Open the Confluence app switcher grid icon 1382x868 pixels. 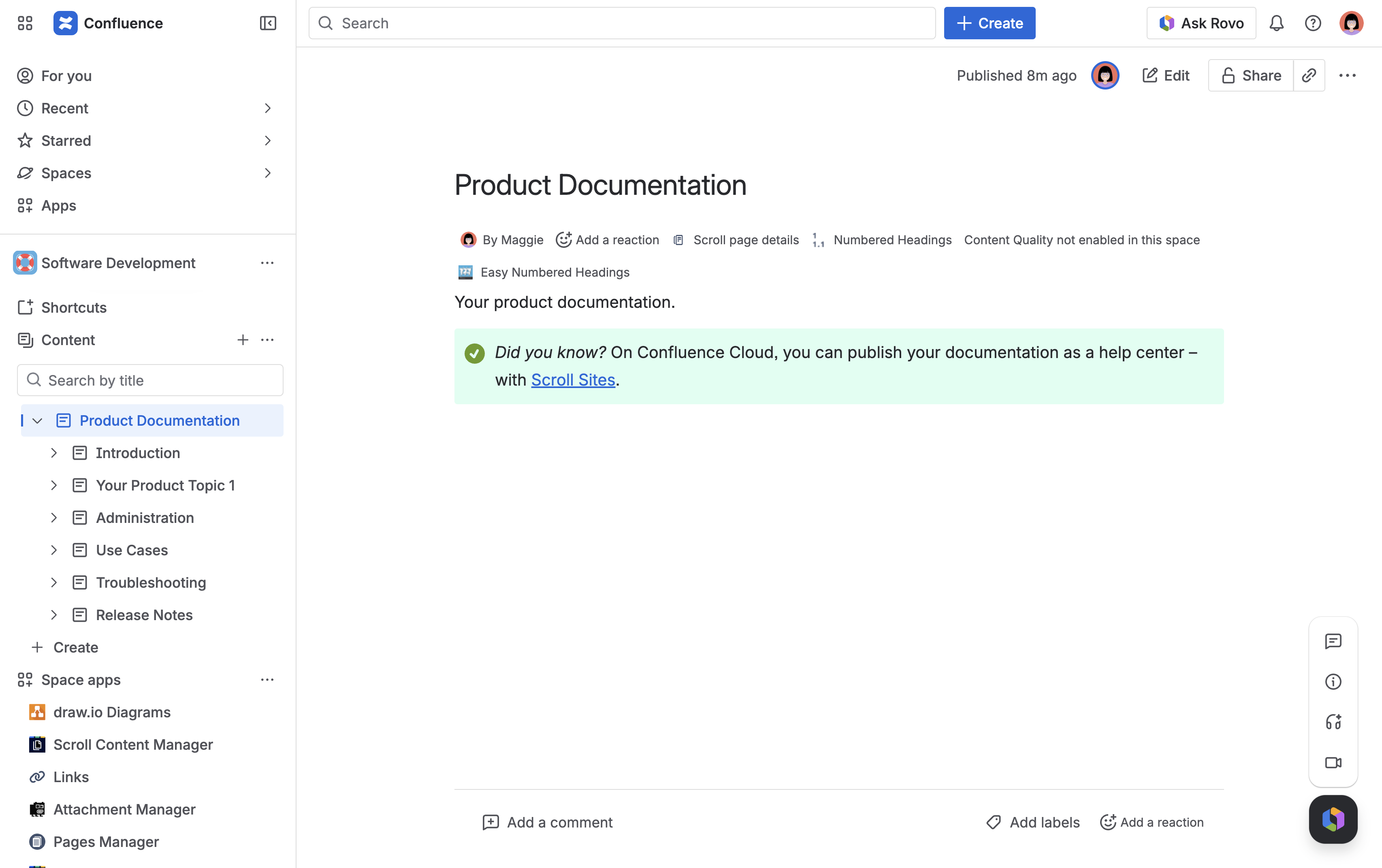24,23
